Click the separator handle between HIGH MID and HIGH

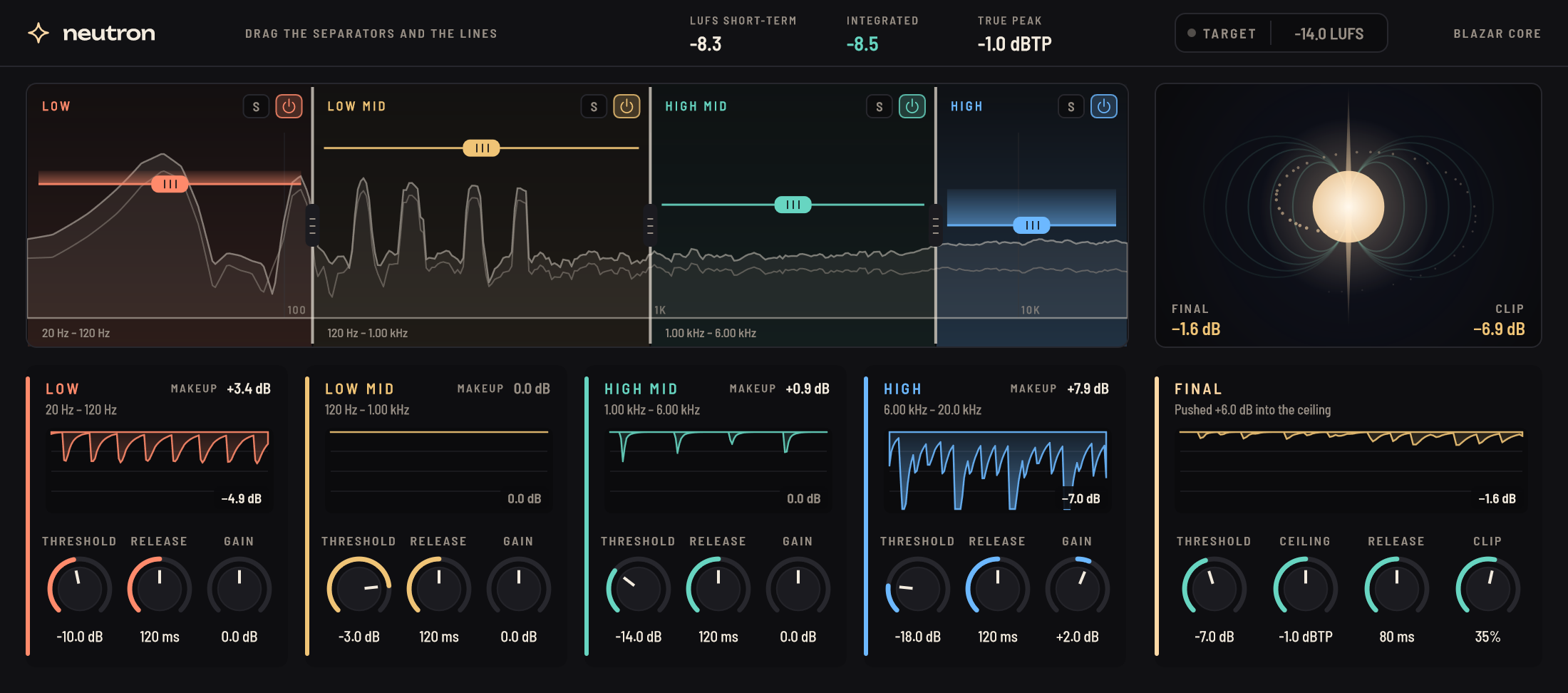pyautogui.click(x=936, y=225)
